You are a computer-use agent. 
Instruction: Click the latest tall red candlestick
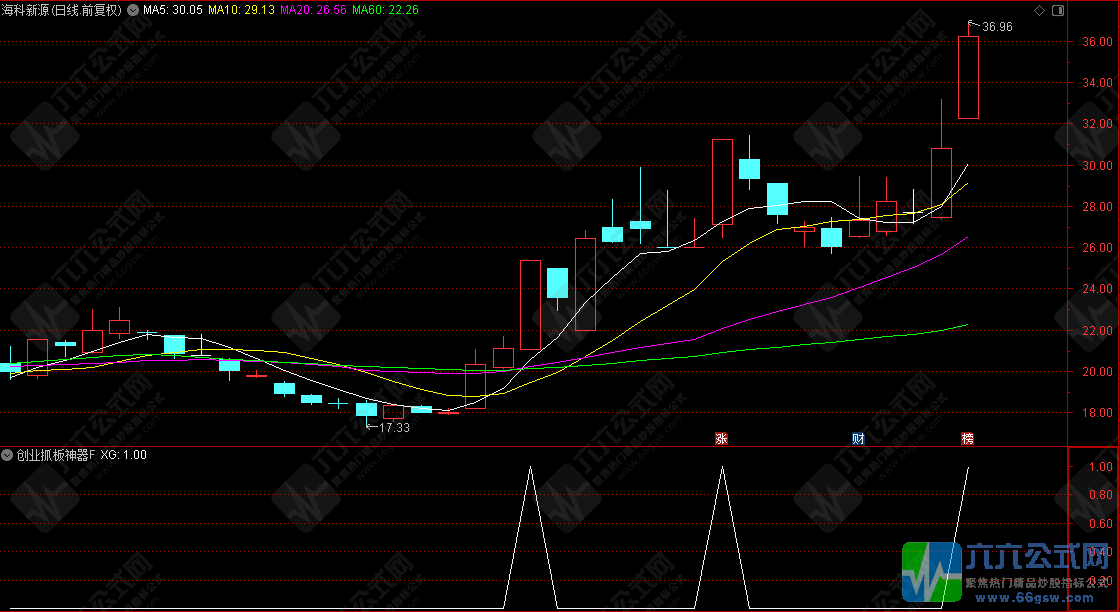968,78
